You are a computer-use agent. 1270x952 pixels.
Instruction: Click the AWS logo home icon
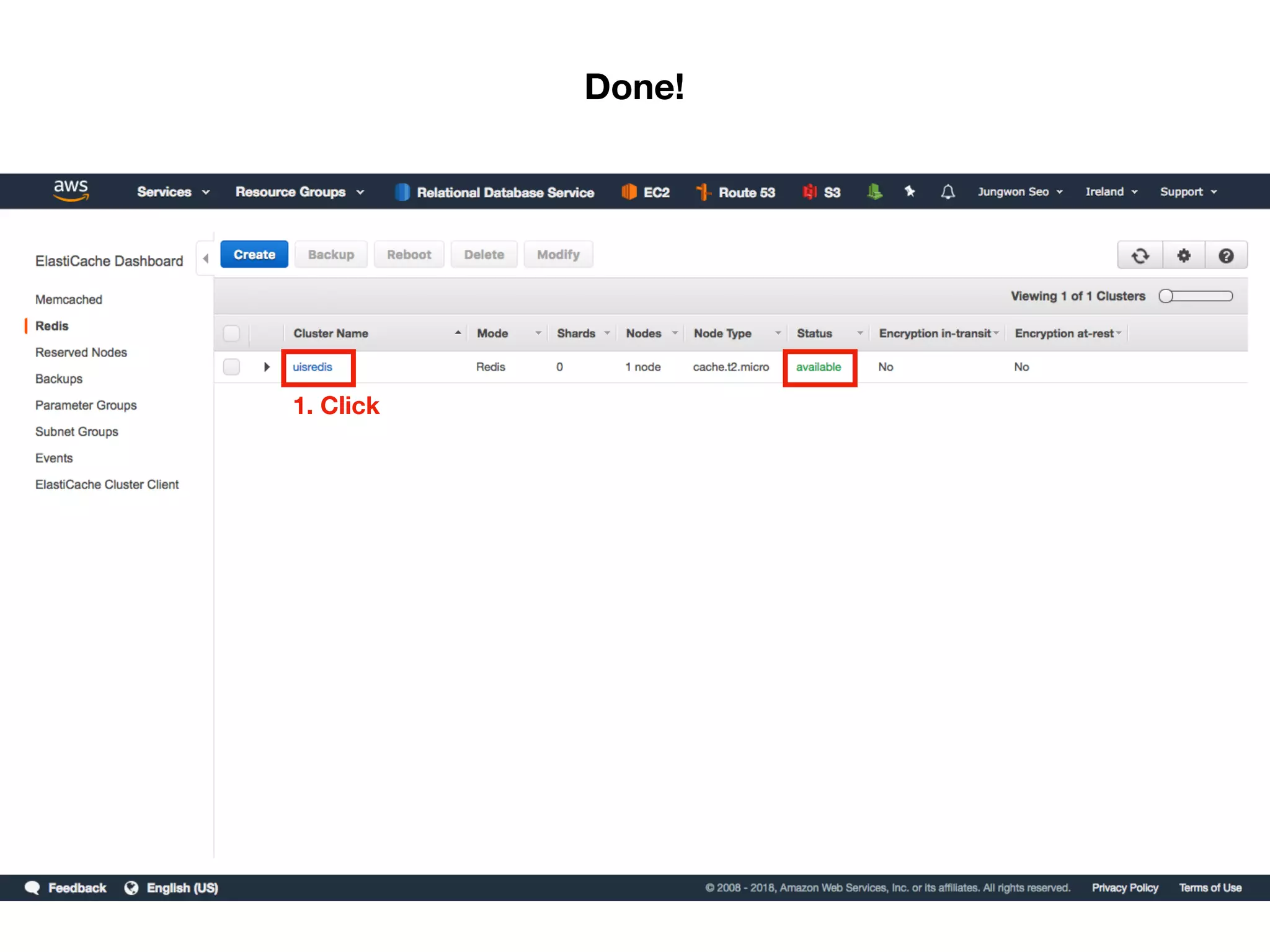point(71,190)
